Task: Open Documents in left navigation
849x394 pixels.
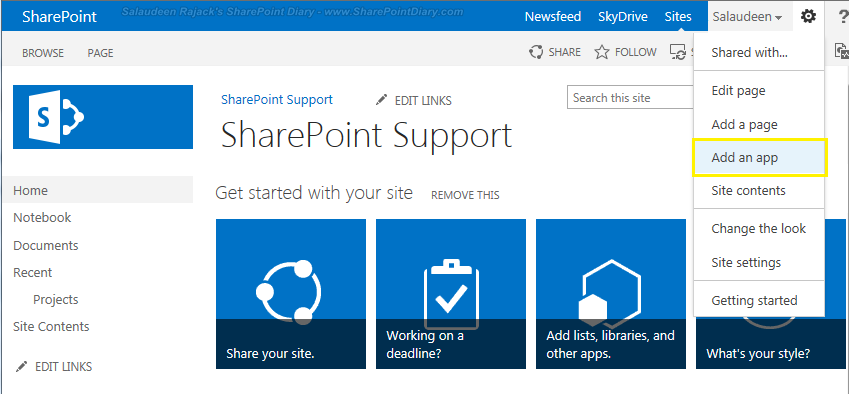Action: 45,245
